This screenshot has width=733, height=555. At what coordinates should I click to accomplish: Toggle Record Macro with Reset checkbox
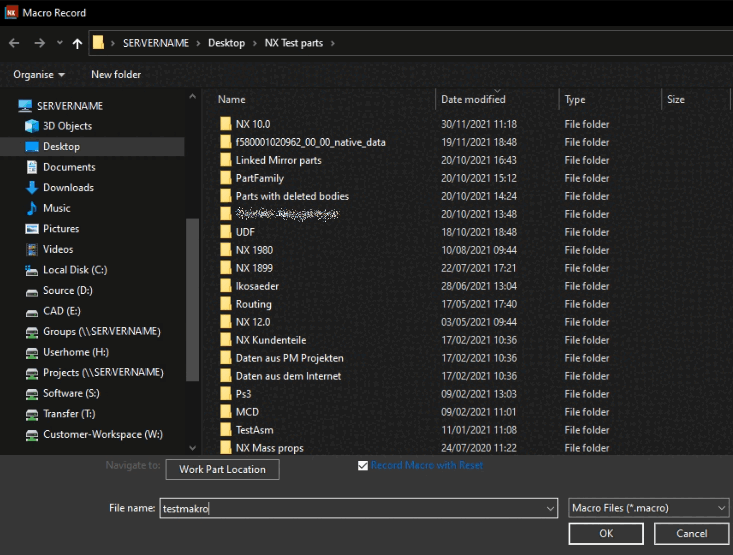[x=363, y=466]
